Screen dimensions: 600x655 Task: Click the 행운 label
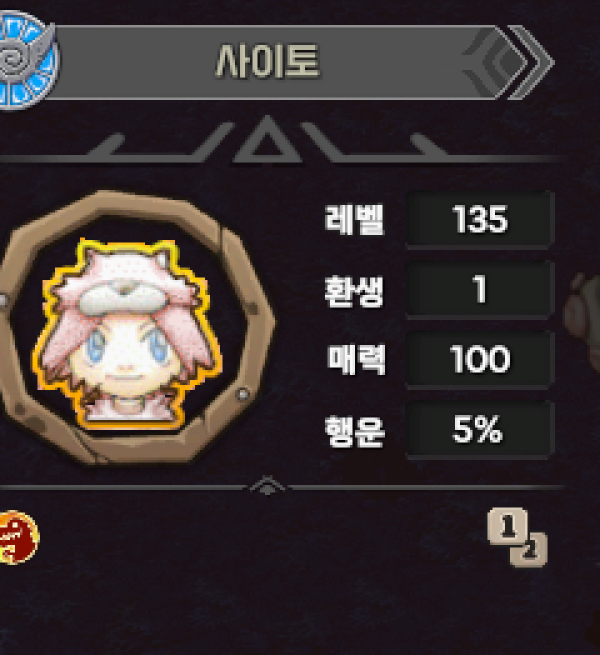point(355,431)
